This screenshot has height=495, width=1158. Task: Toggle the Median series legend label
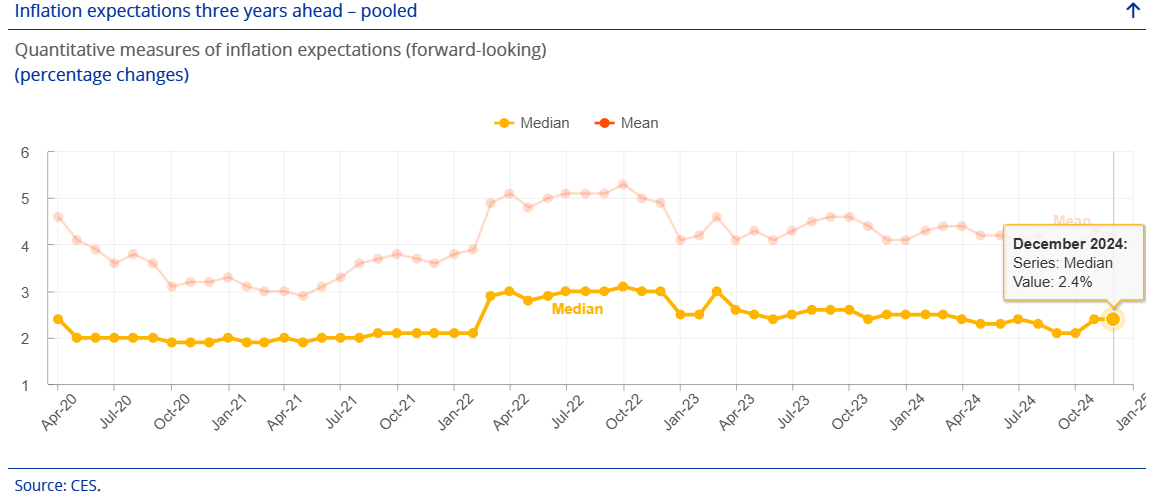click(x=545, y=124)
